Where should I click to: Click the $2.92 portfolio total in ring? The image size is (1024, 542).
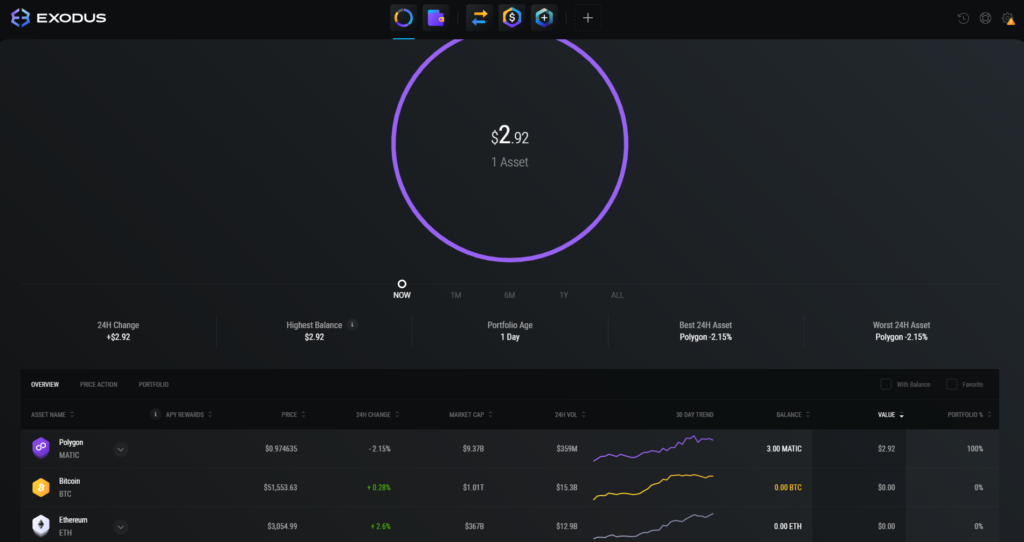click(510, 136)
